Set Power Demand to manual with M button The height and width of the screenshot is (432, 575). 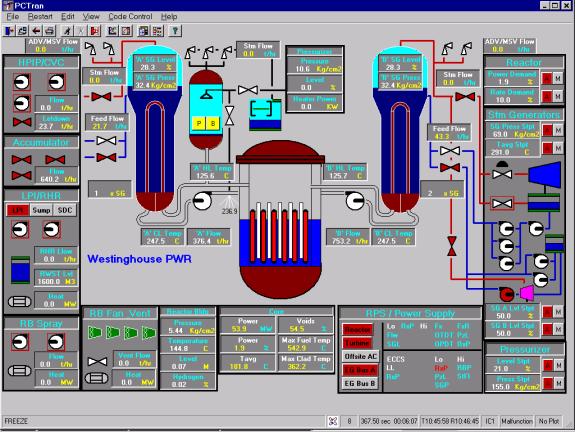(558, 78)
